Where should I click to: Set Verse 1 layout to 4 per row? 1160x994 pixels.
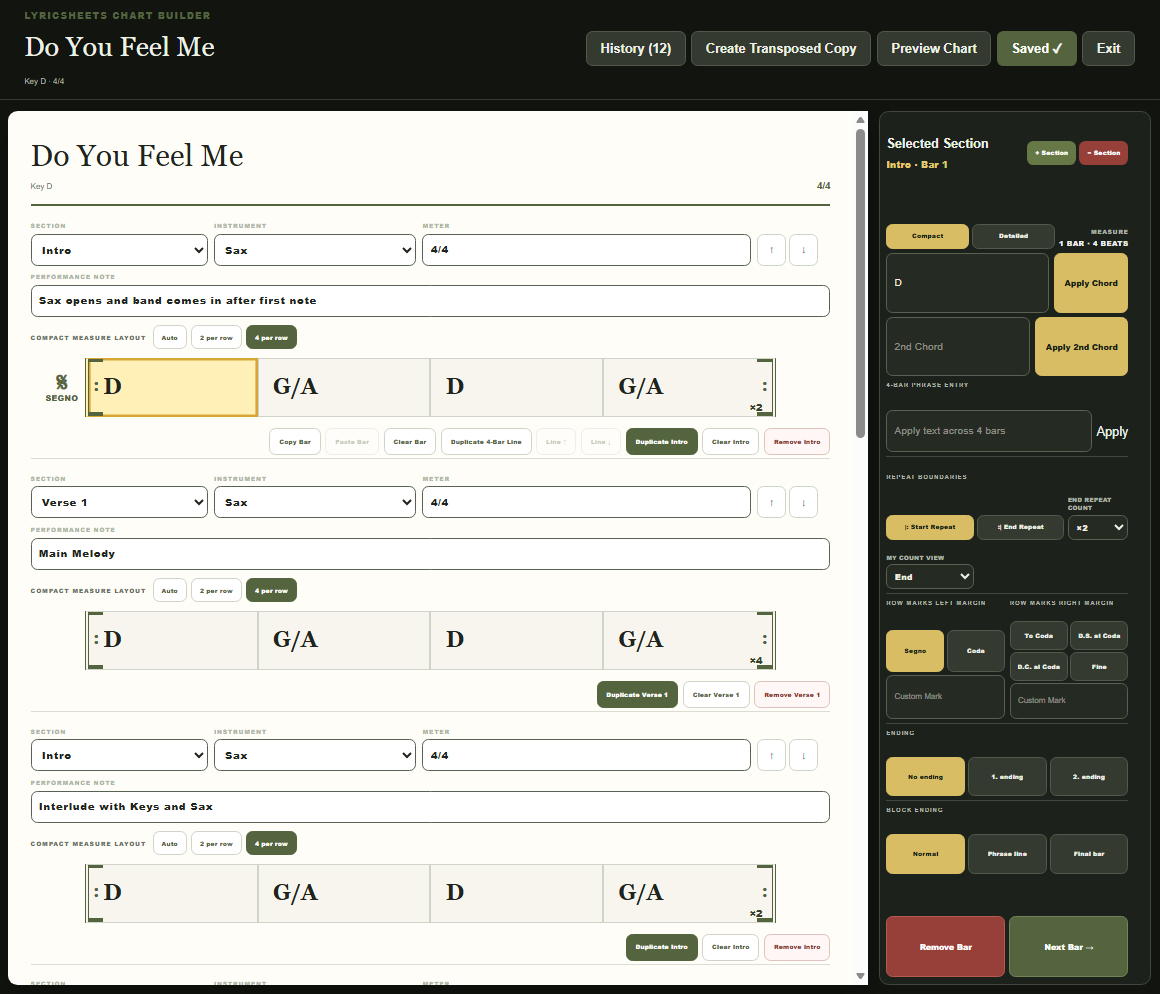271,590
